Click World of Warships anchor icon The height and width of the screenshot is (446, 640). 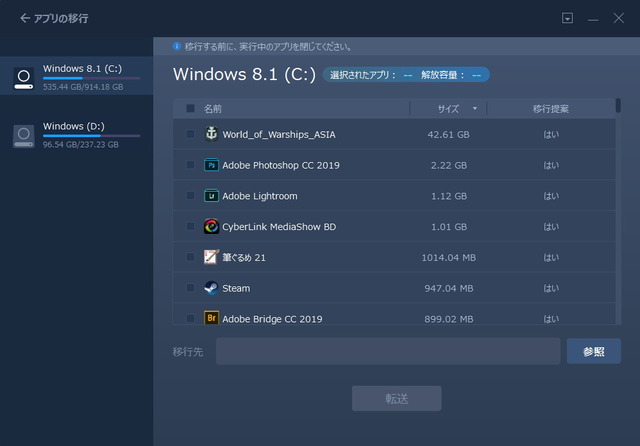tap(211, 134)
